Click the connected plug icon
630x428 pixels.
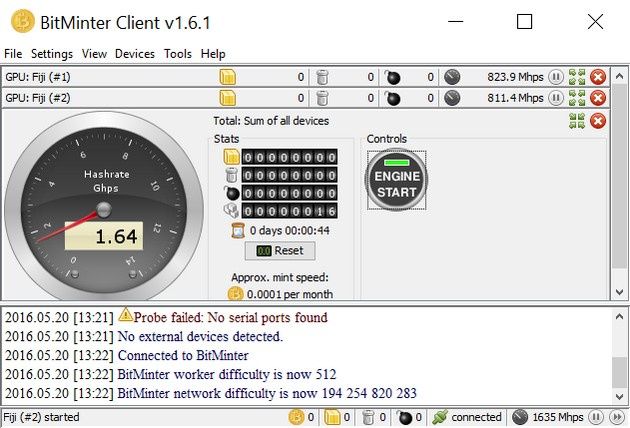click(x=440, y=417)
